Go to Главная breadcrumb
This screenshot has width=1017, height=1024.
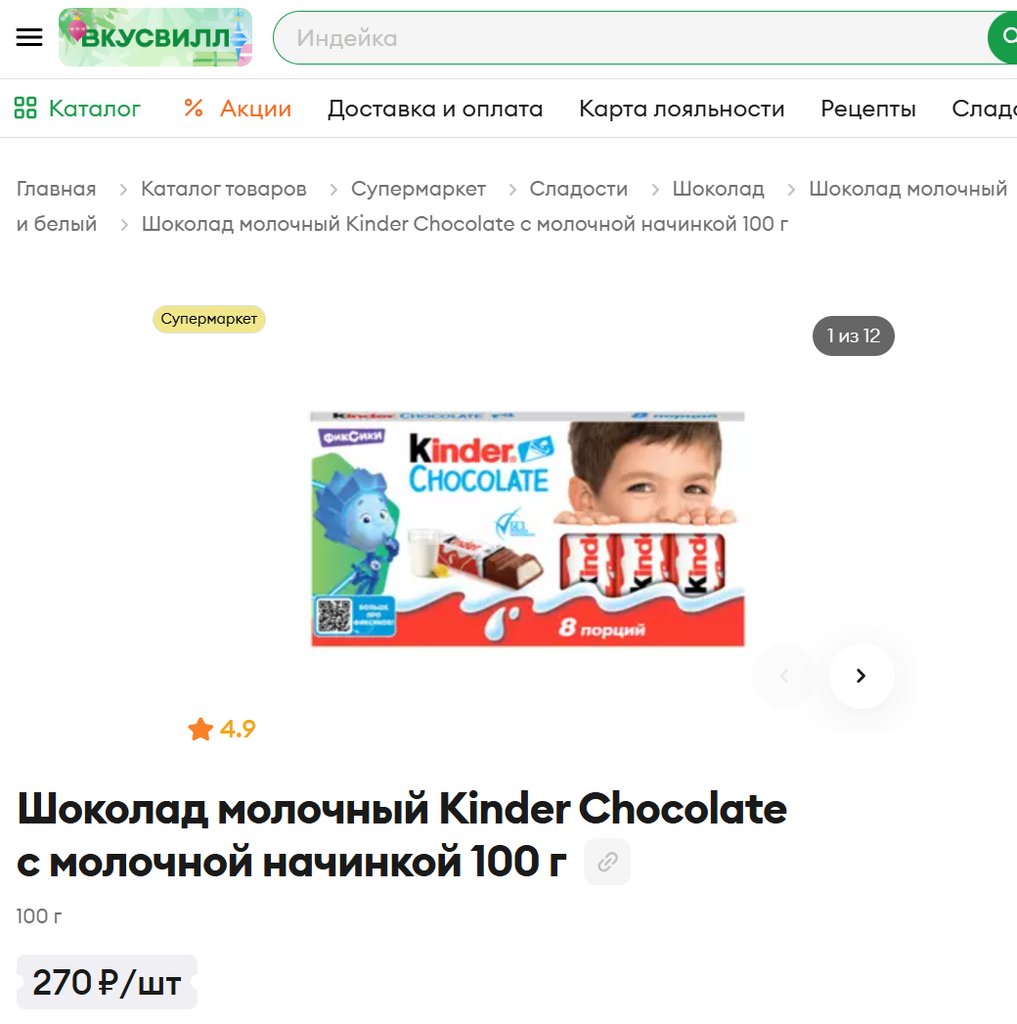coord(56,189)
